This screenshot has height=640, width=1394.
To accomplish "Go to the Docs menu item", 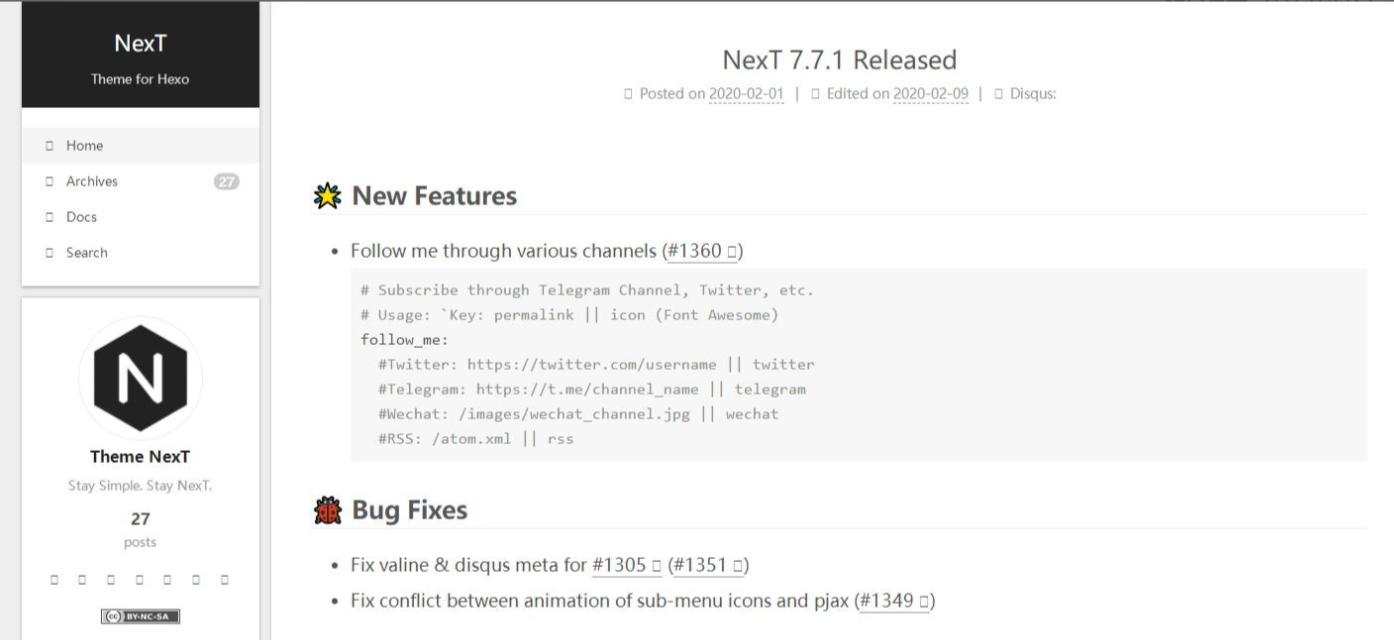I will click(81, 217).
